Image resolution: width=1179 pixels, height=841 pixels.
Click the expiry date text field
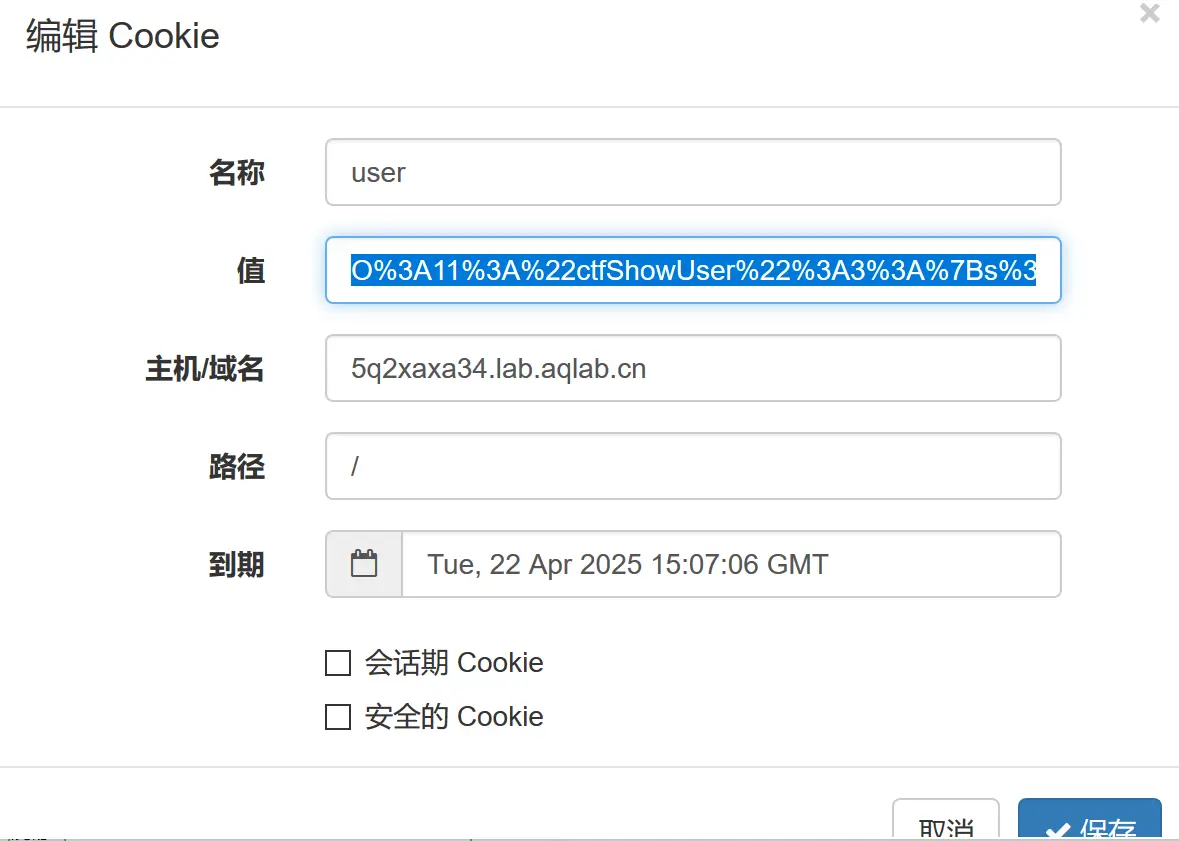click(730, 564)
